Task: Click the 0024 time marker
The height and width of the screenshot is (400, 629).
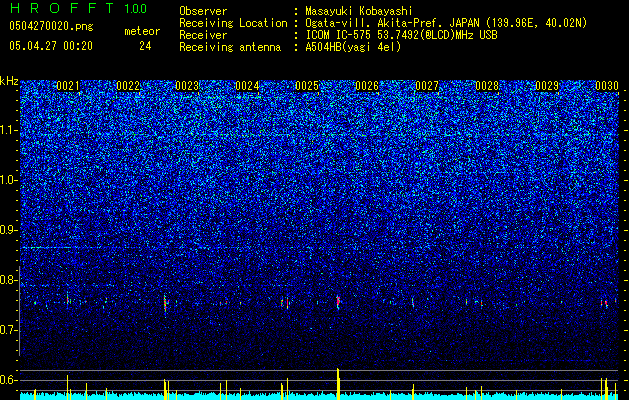Action: click(247, 86)
